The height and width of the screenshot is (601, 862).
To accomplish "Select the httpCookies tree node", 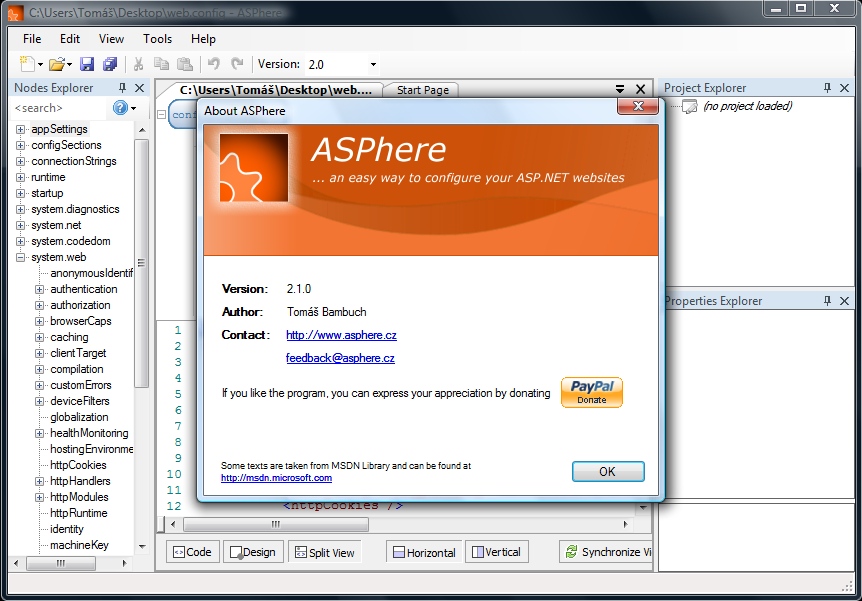I will pyautogui.click(x=78, y=465).
